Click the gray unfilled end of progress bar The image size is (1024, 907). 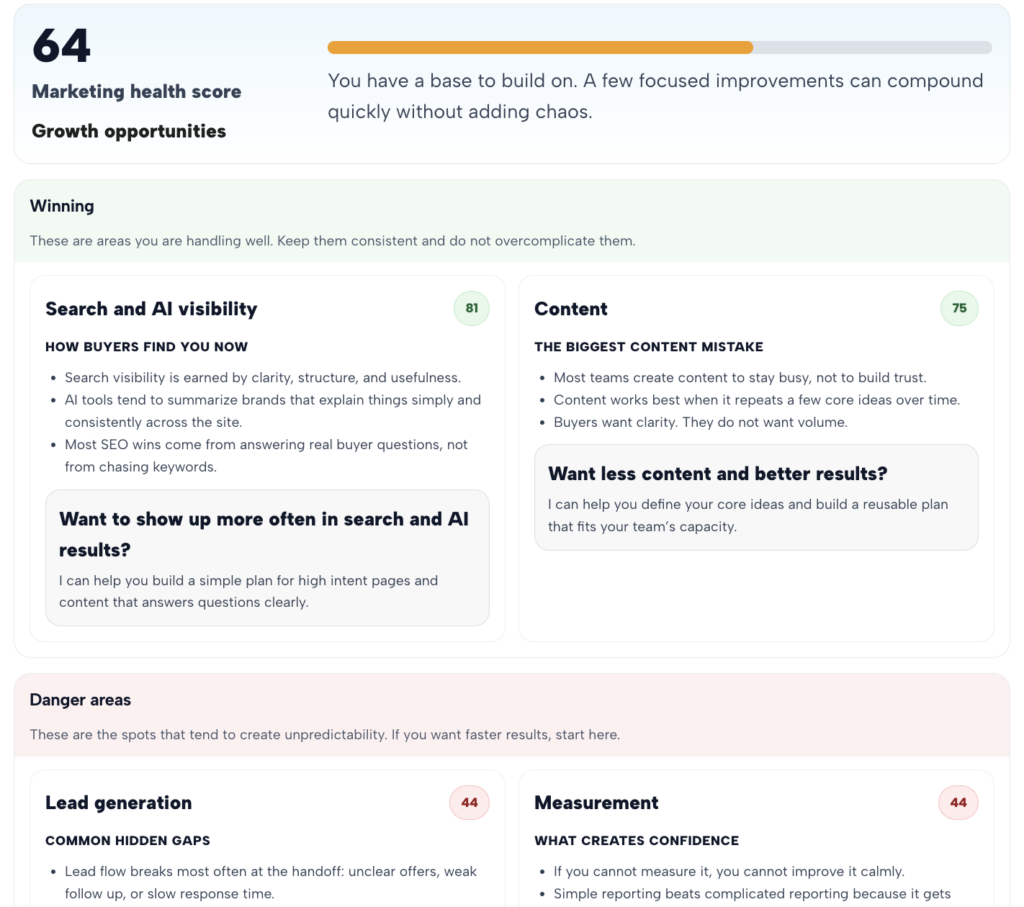click(872, 47)
